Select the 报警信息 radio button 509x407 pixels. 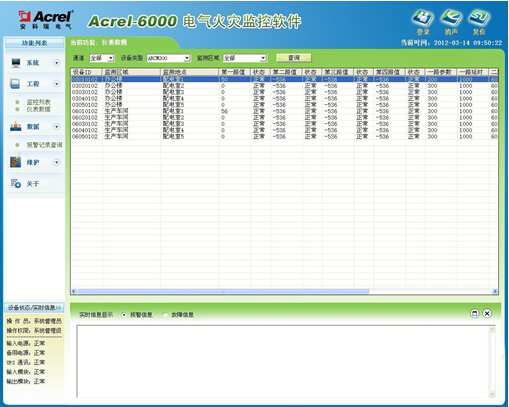[x=124, y=315]
